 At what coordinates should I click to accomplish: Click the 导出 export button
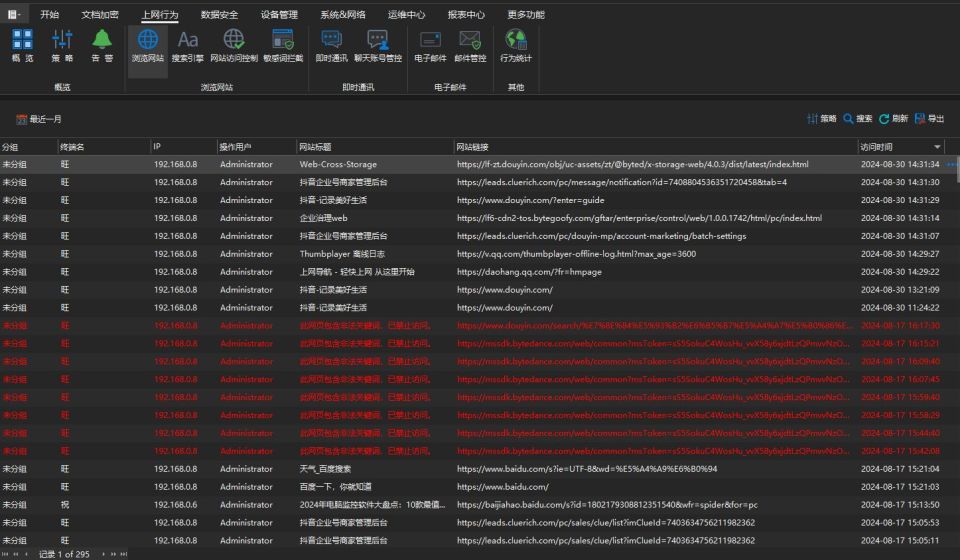(929, 119)
